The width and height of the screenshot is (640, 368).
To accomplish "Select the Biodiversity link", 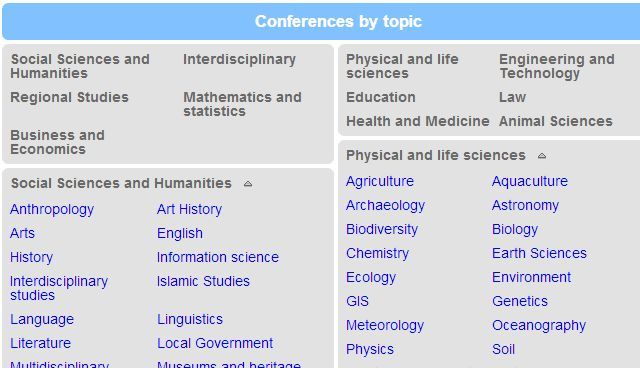I will (x=382, y=229).
